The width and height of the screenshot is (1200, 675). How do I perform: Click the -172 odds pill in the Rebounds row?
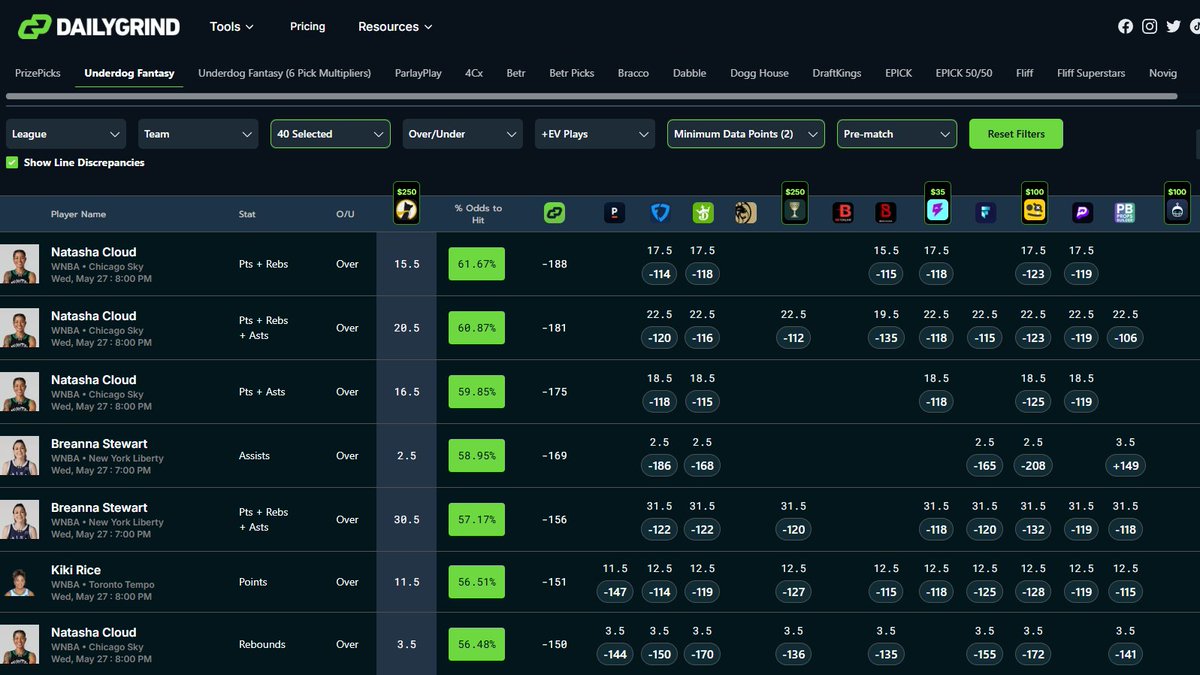pos(1034,654)
